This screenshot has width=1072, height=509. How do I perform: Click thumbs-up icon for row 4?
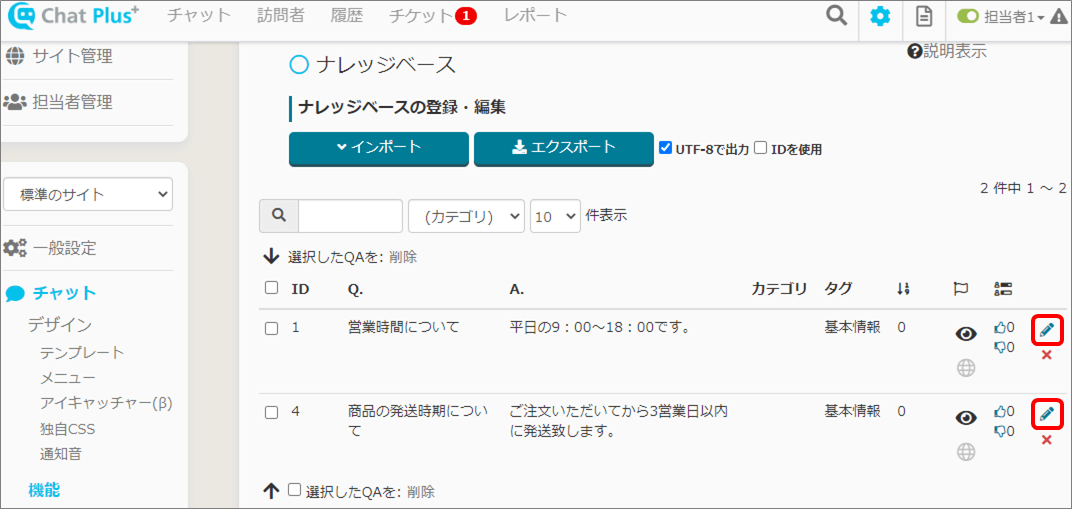pos(1000,411)
